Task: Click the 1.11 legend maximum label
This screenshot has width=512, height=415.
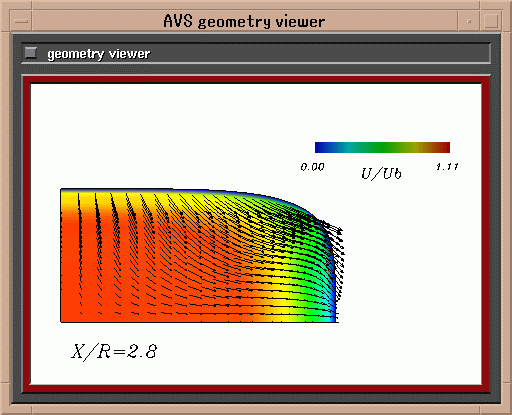Action: pyautogui.click(x=447, y=166)
